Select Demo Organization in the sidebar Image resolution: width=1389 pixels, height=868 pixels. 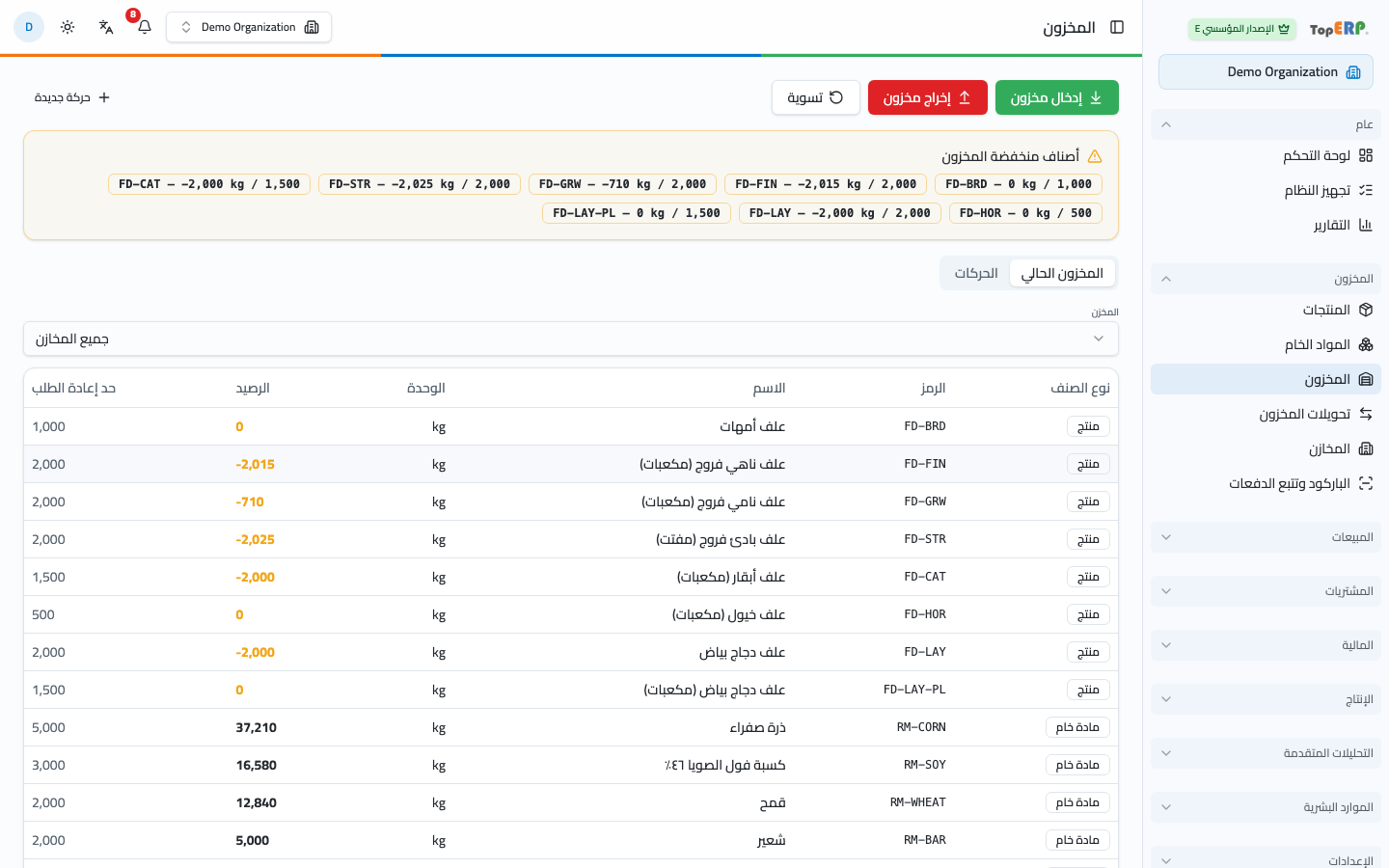[x=1266, y=72]
